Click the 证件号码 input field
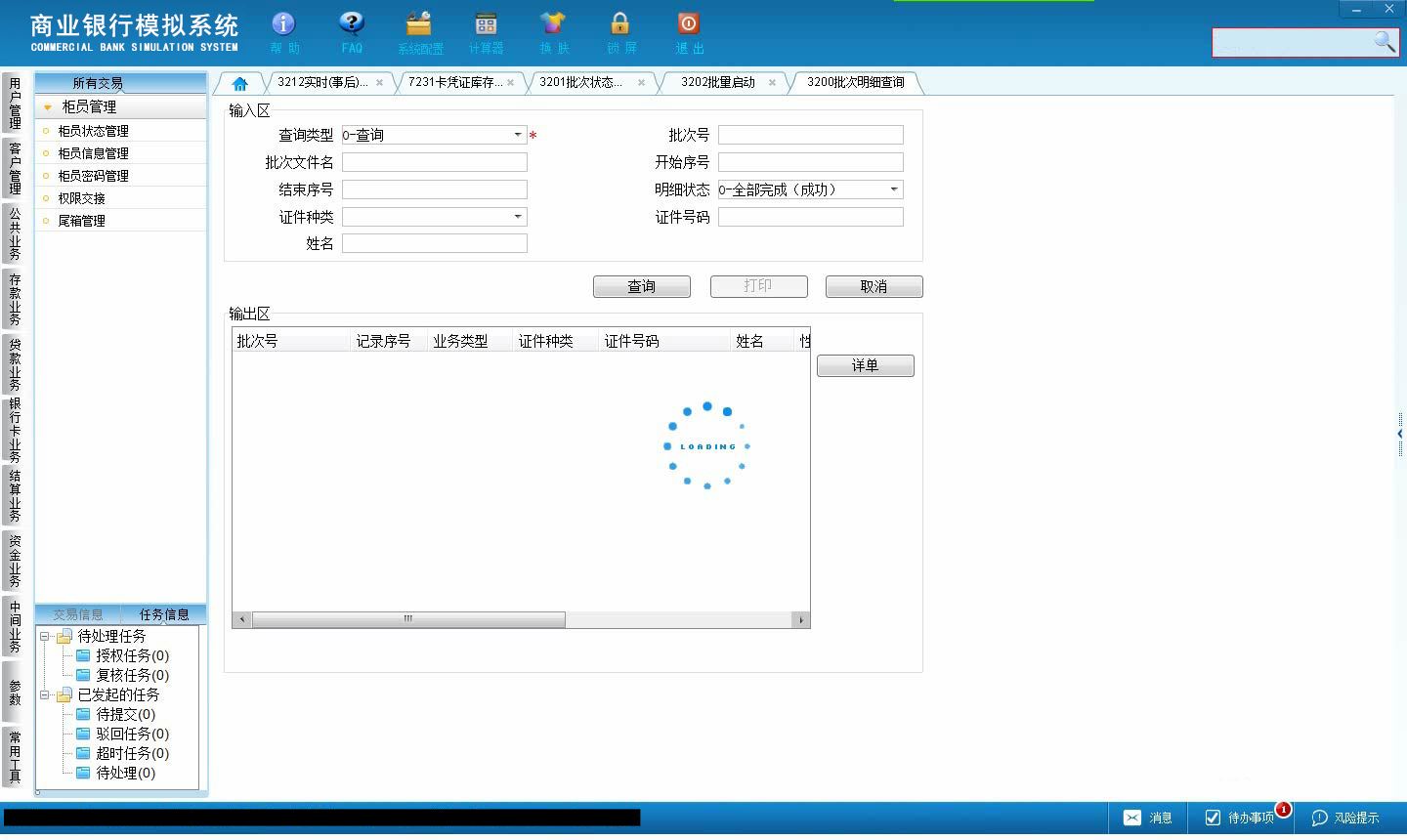 tap(811, 217)
